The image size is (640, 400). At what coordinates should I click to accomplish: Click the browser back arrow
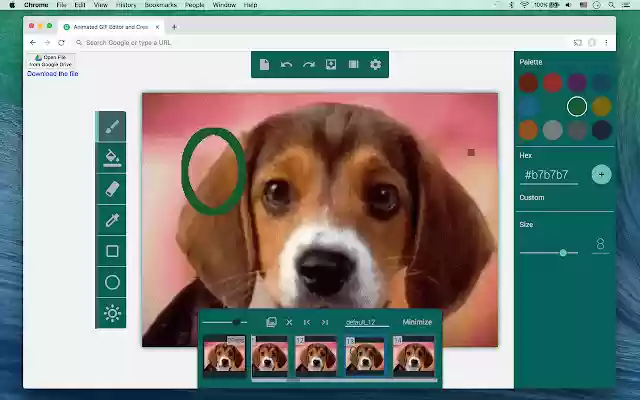(33, 42)
